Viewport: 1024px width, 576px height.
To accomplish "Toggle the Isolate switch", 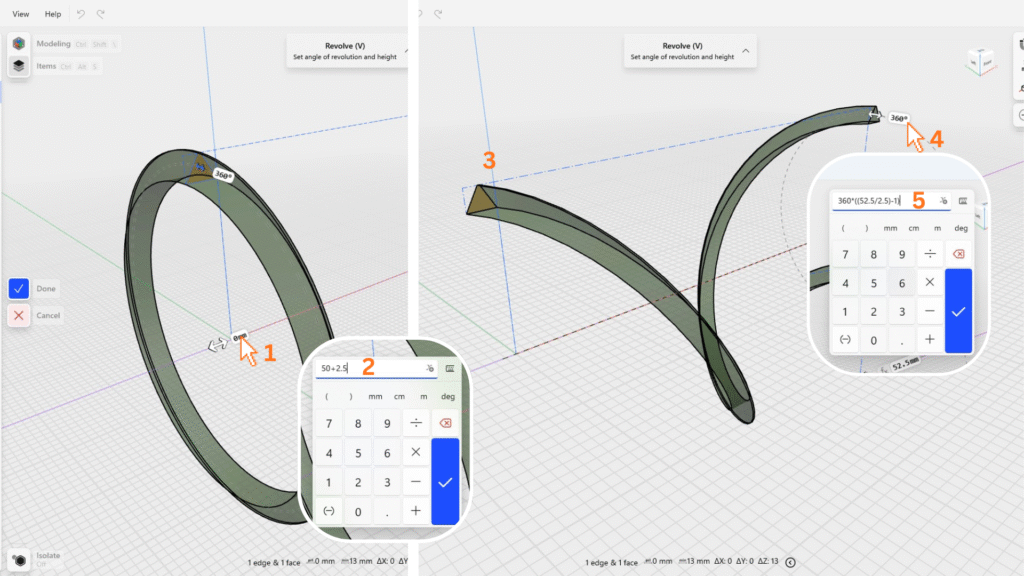I will click(18, 559).
